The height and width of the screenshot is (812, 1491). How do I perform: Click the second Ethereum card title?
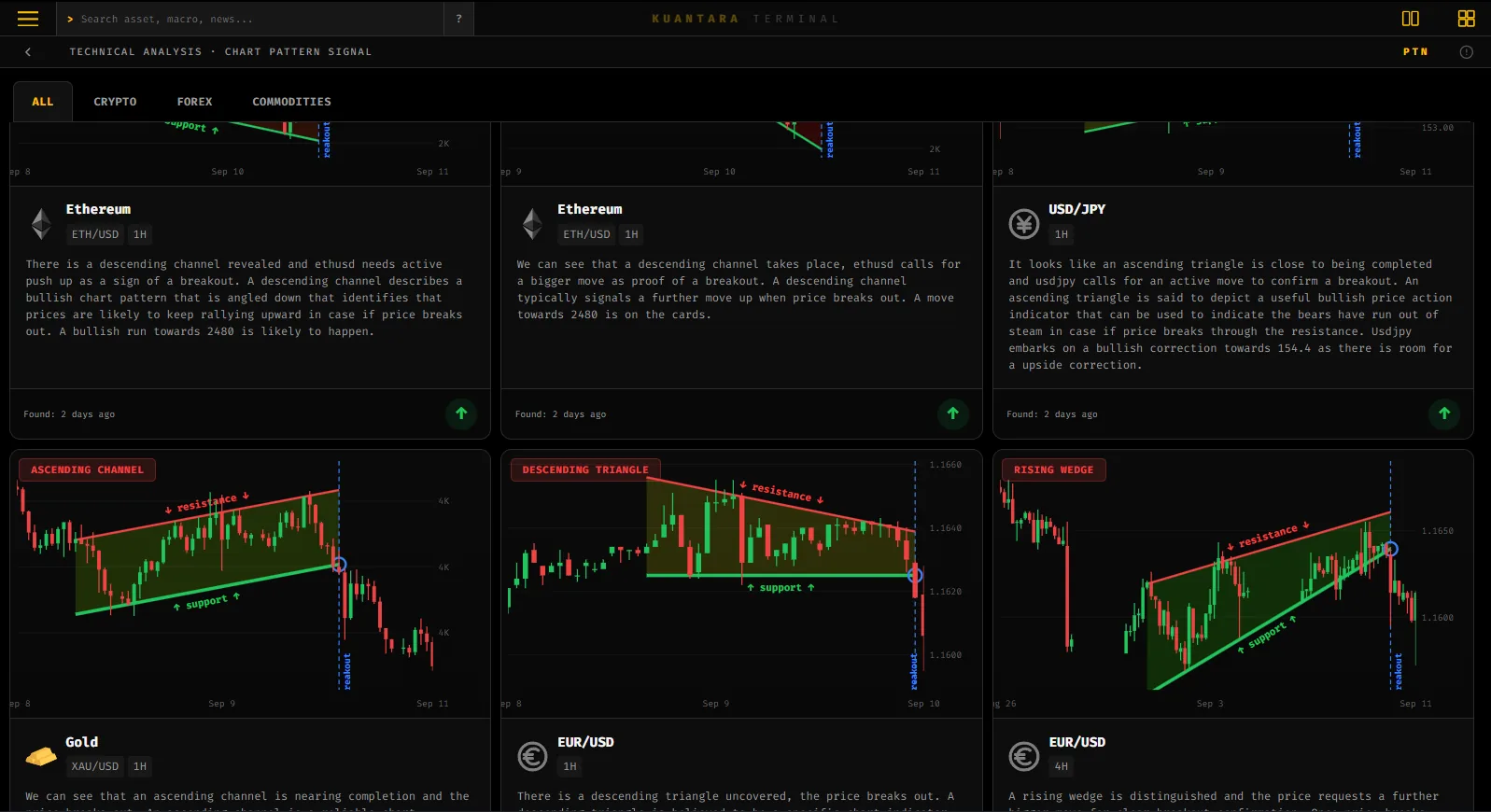coord(590,209)
